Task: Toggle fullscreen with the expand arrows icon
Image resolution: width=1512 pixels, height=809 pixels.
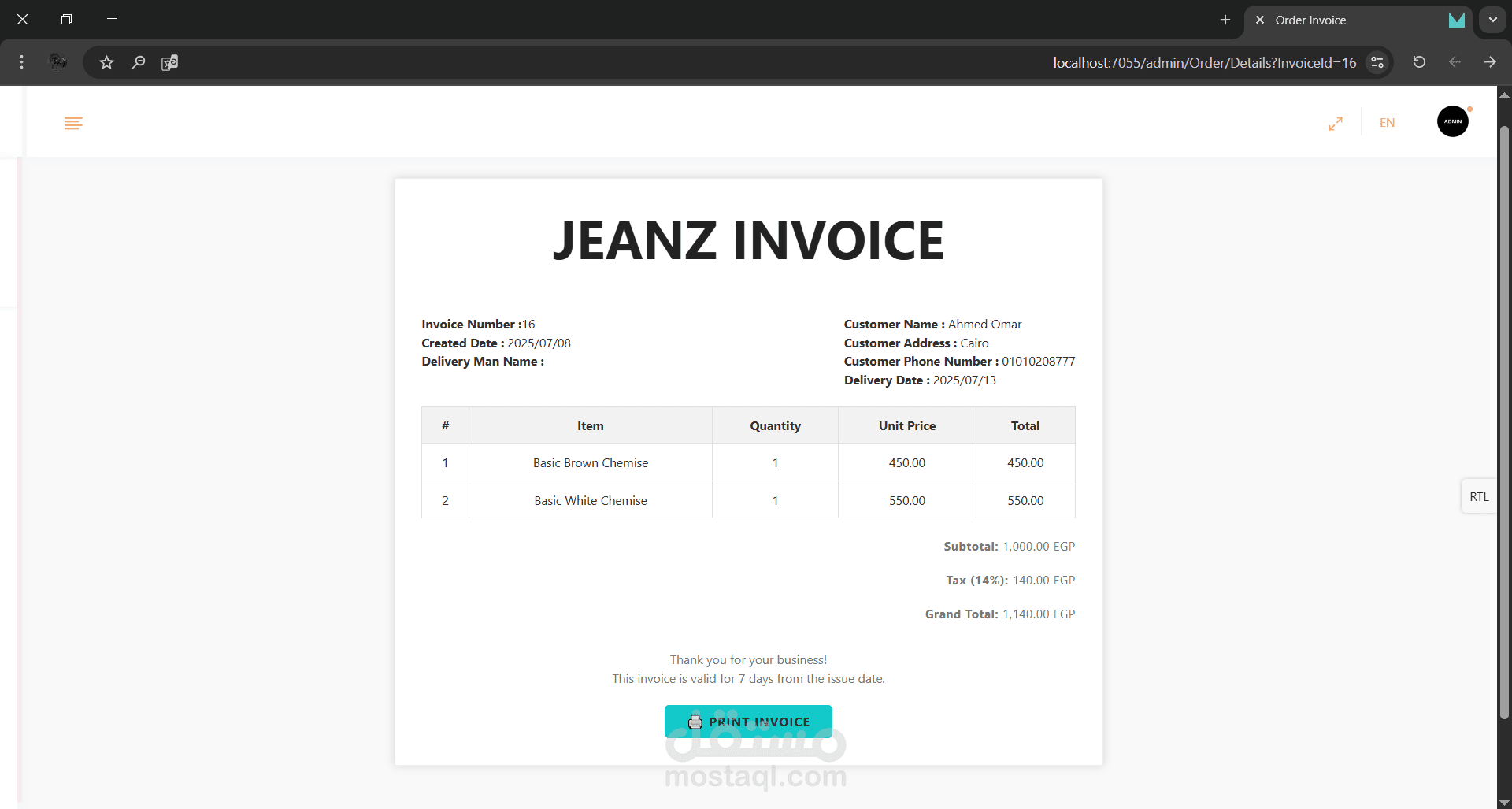Action: pos(1336,124)
